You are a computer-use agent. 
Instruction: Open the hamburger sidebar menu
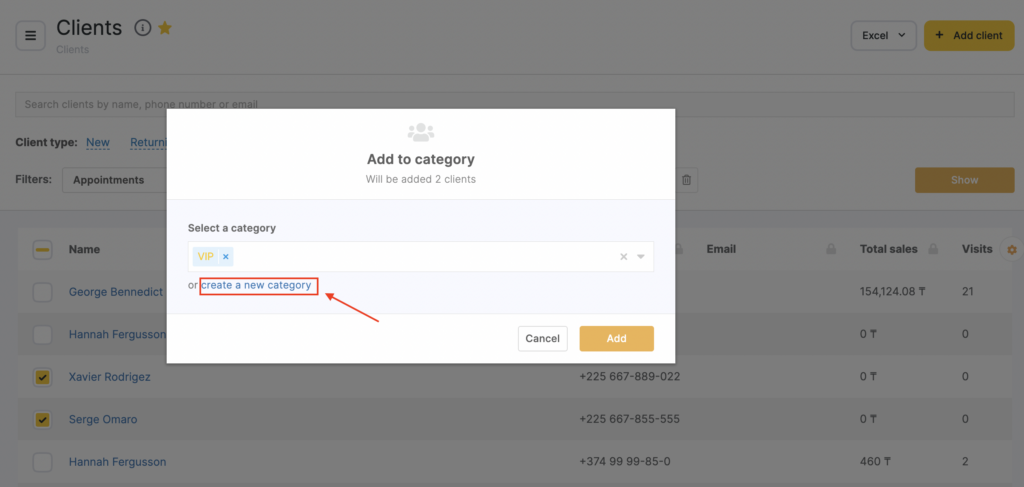30,36
